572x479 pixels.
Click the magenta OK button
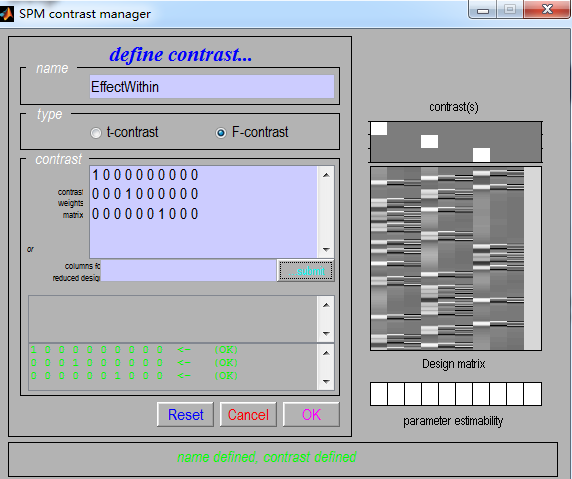click(311, 414)
